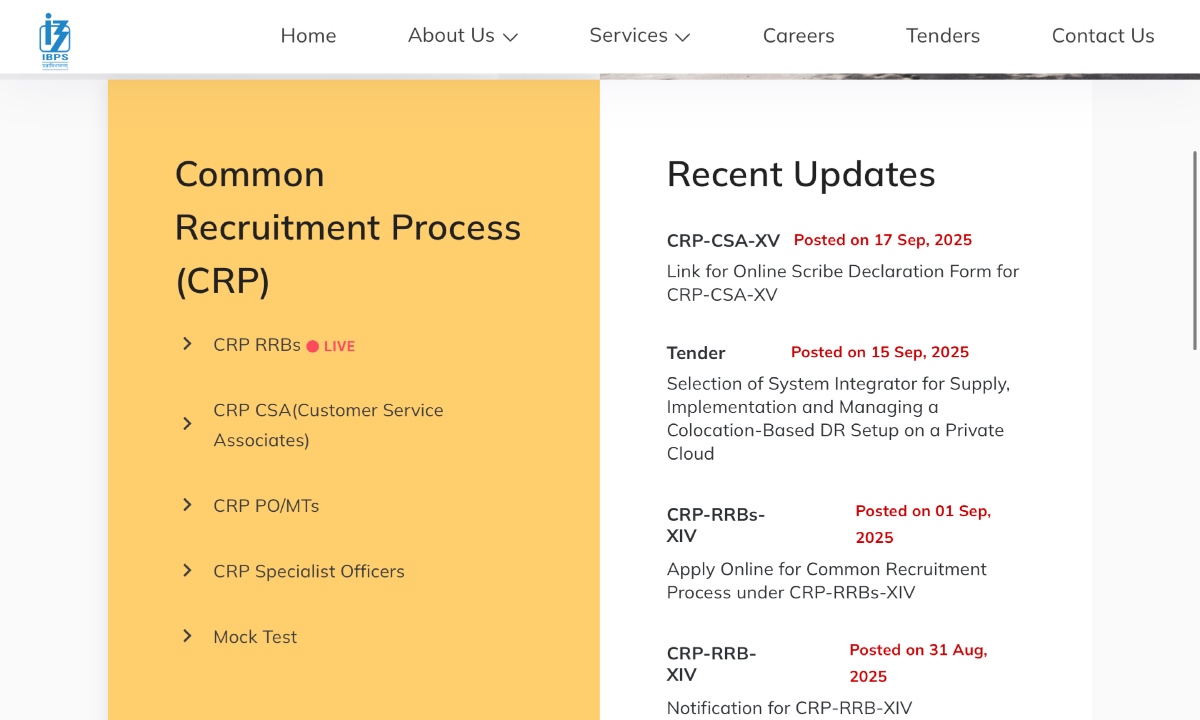Click the arrow next to CRP Specialist Officers
The height and width of the screenshot is (720, 1200).
pyautogui.click(x=187, y=570)
